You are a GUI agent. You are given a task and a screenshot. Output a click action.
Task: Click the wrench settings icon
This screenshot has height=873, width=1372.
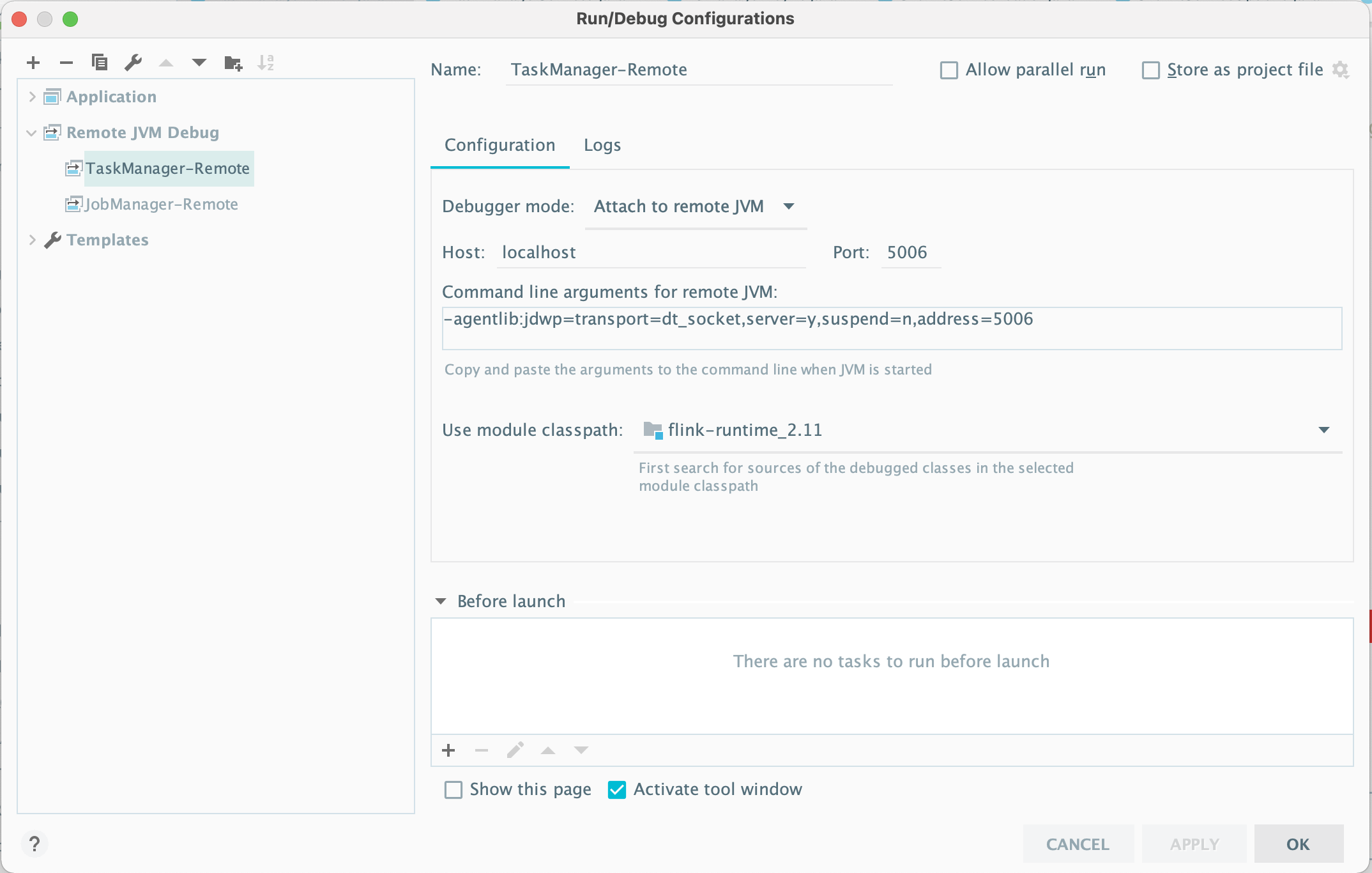click(x=133, y=63)
